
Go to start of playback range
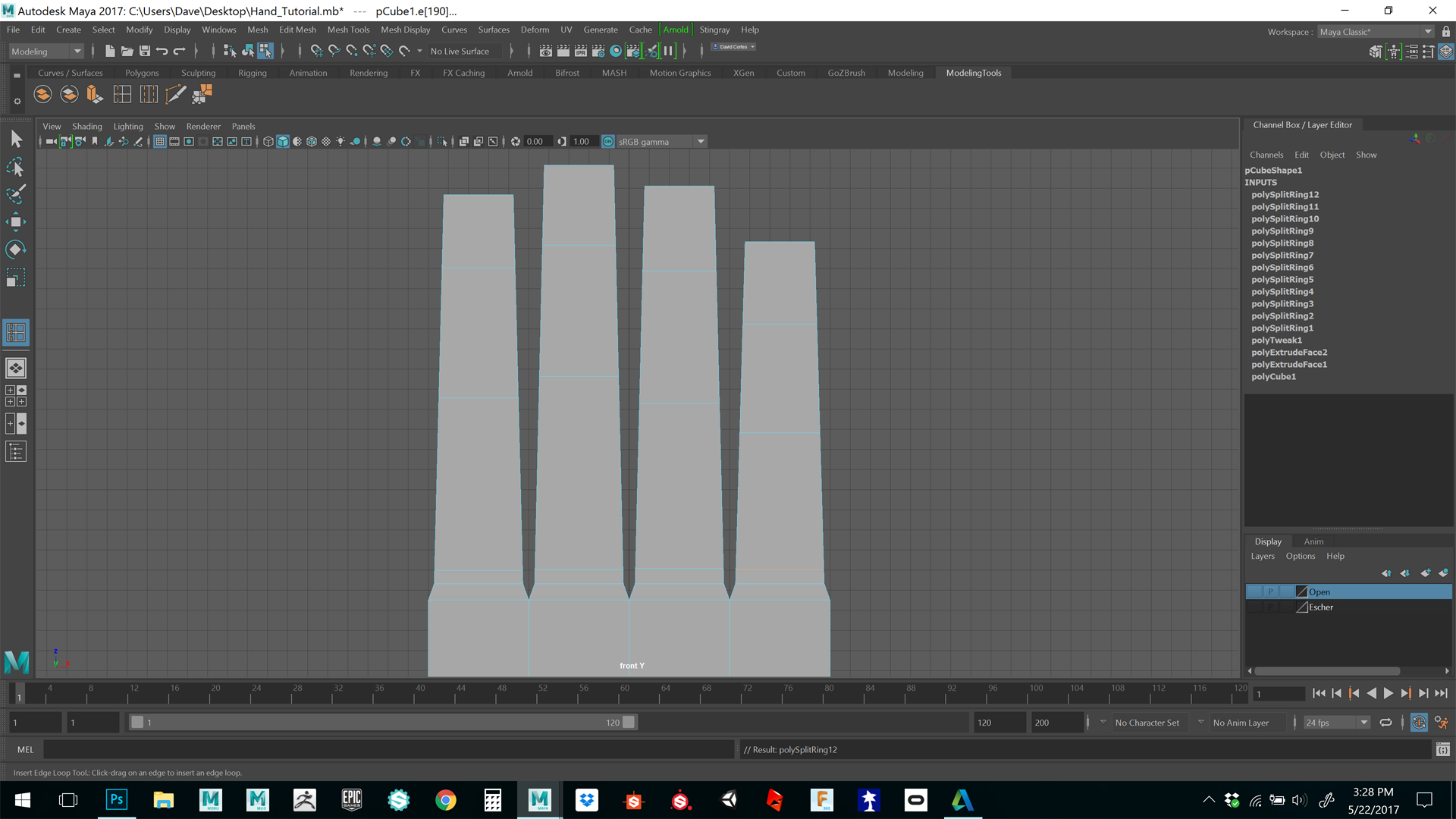(1319, 693)
